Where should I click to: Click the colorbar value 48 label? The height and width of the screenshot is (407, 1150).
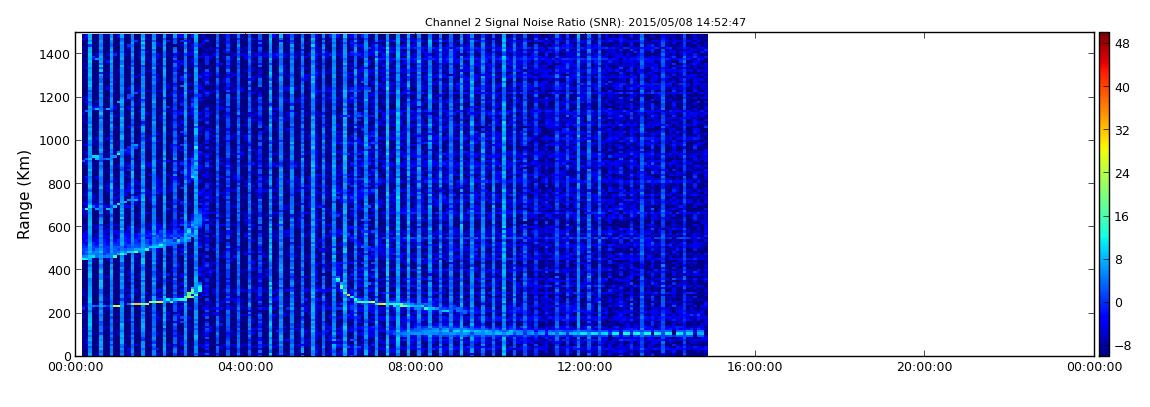click(1122, 44)
